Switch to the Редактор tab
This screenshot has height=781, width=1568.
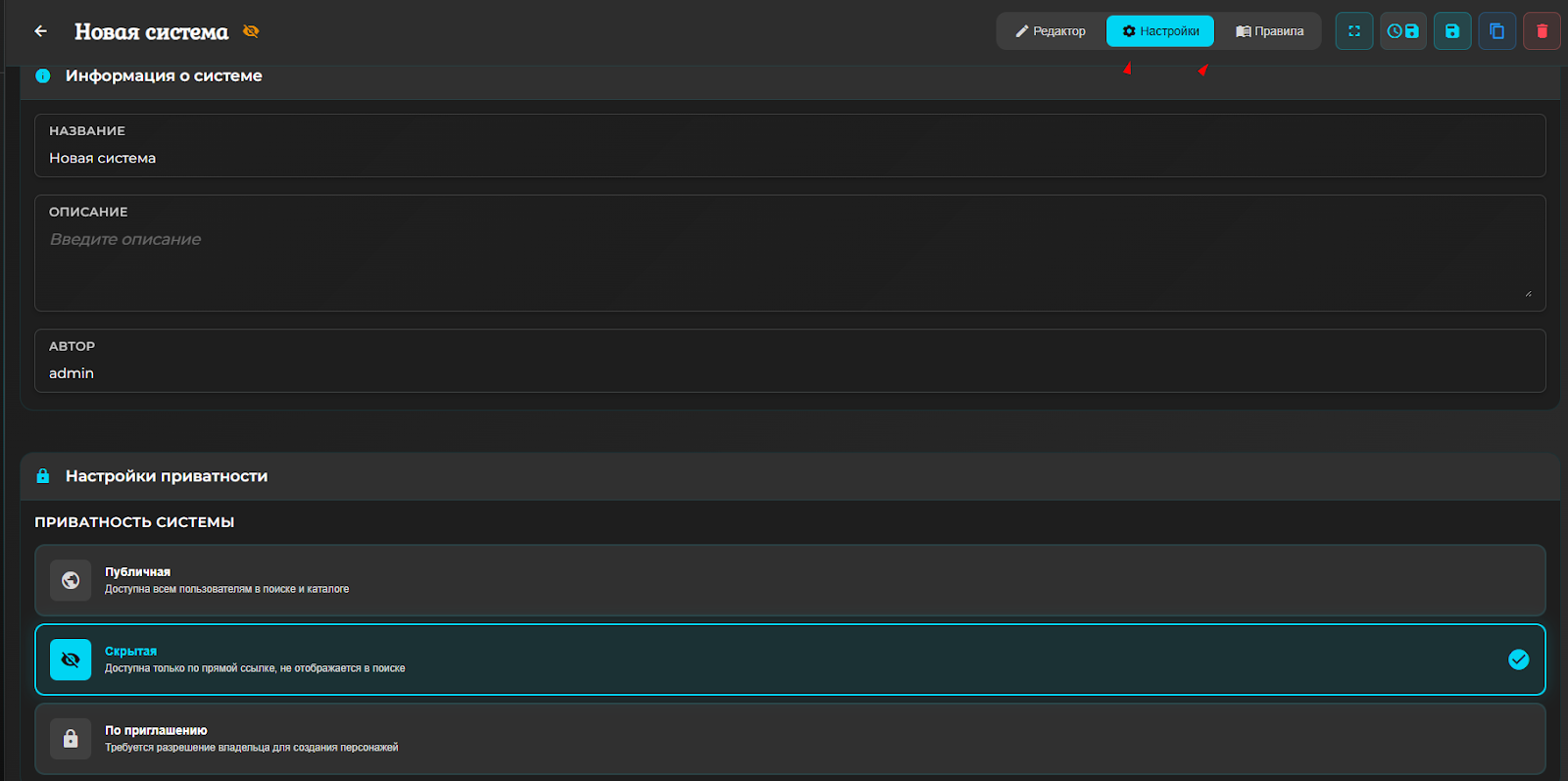(1051, 31)
